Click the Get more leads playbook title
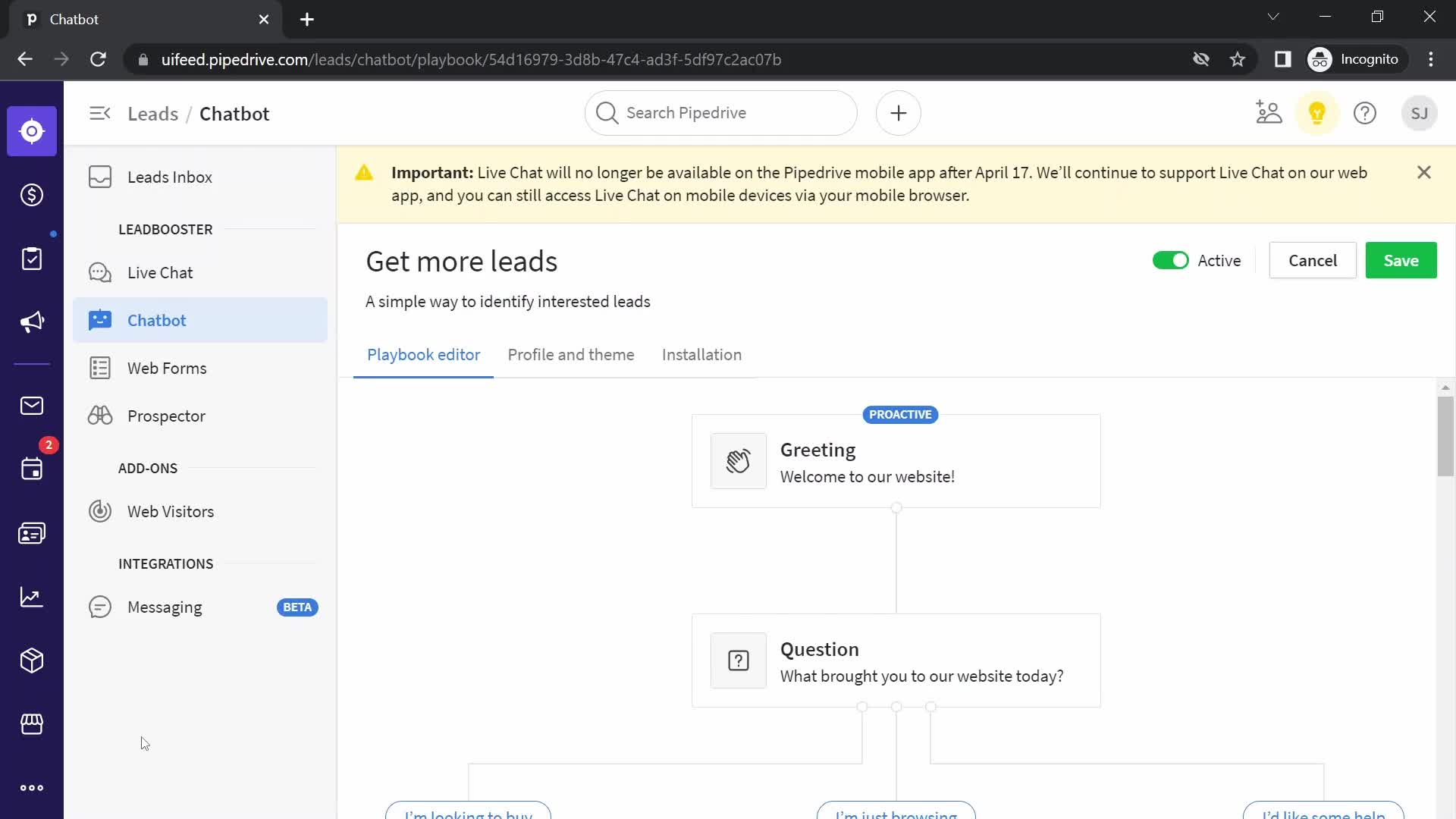The image size is (1456, 819). coord(461,262)
